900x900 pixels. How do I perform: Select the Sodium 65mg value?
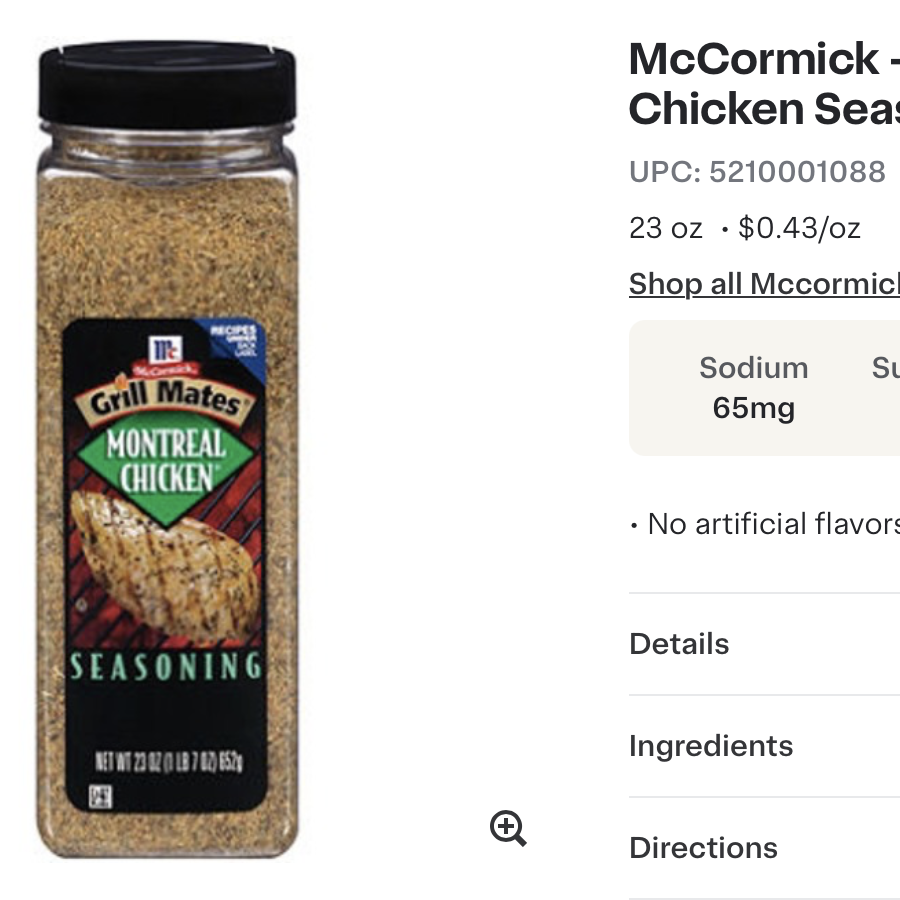coord(753,408)
